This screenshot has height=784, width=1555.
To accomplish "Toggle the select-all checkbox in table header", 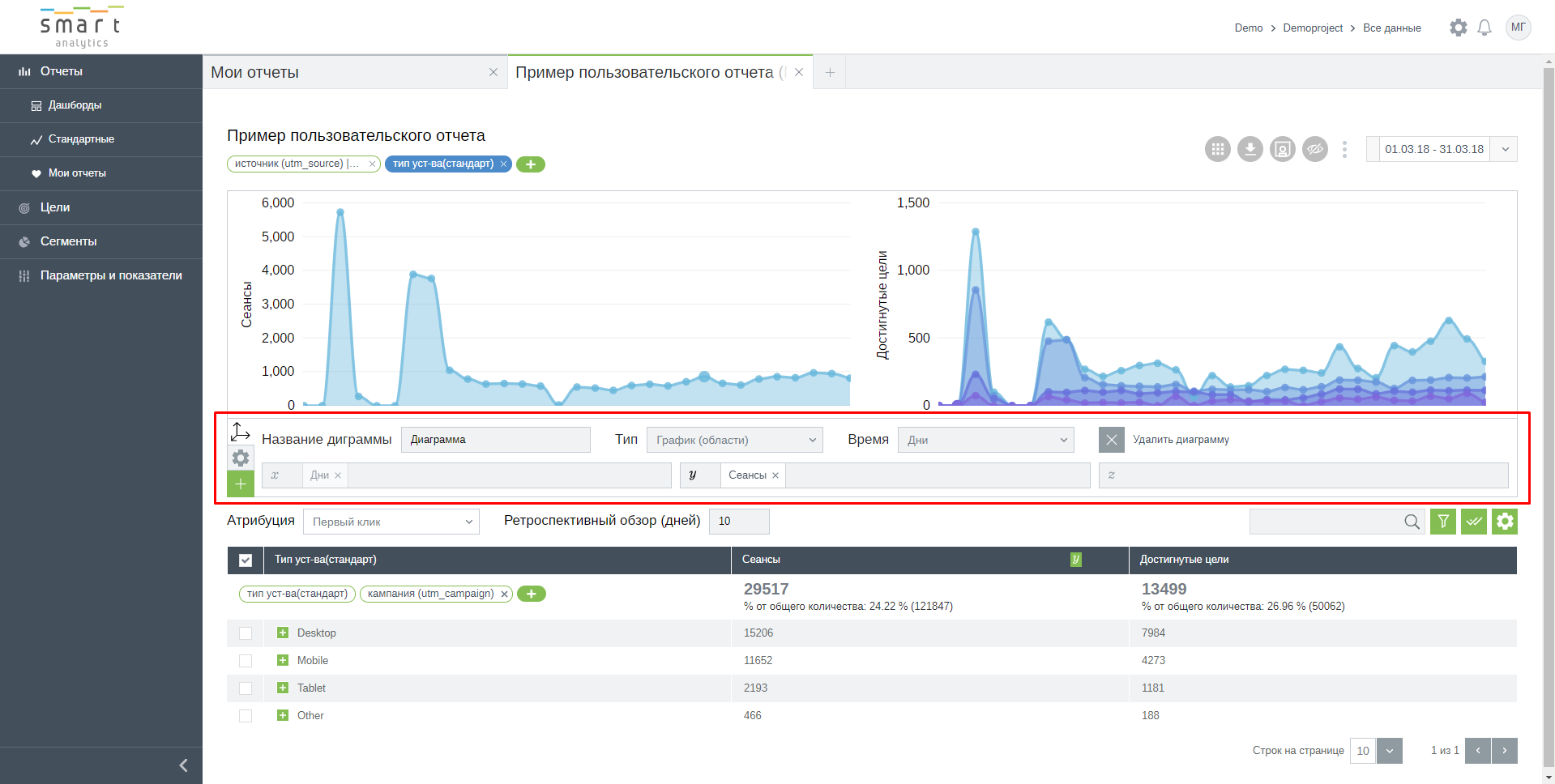I will pos(246,560).
